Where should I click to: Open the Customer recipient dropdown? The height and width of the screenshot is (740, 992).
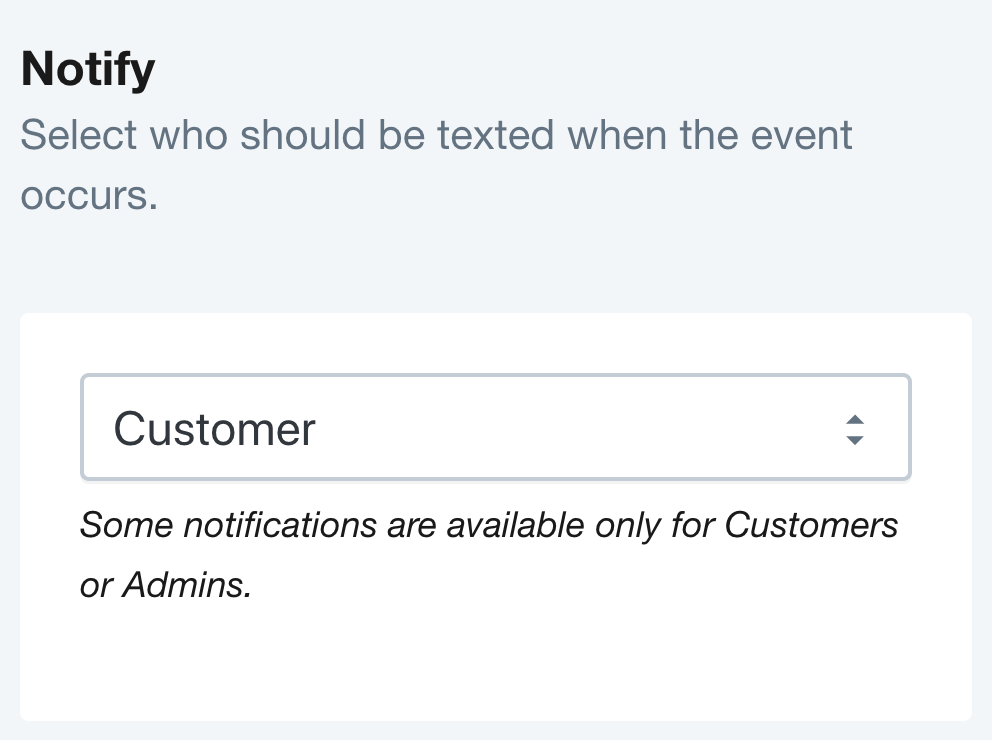coord(496,427)
